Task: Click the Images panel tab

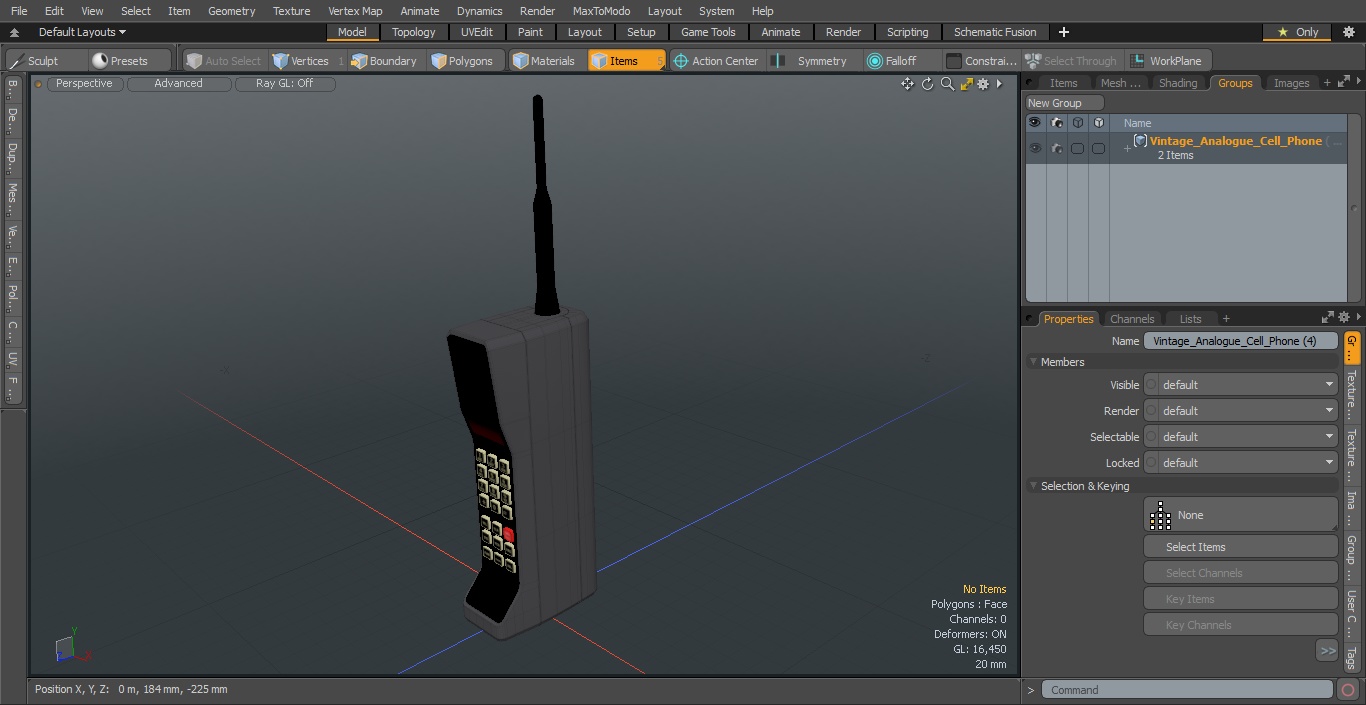Action: [x=1291, y=83]
